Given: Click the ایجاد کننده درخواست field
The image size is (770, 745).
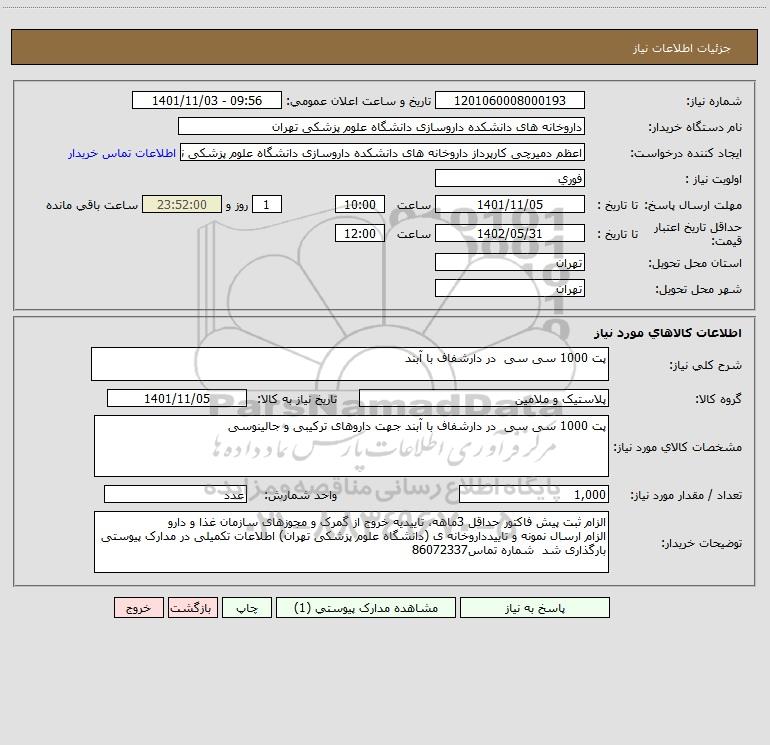Looking at the screenshot, I should 383,152.
